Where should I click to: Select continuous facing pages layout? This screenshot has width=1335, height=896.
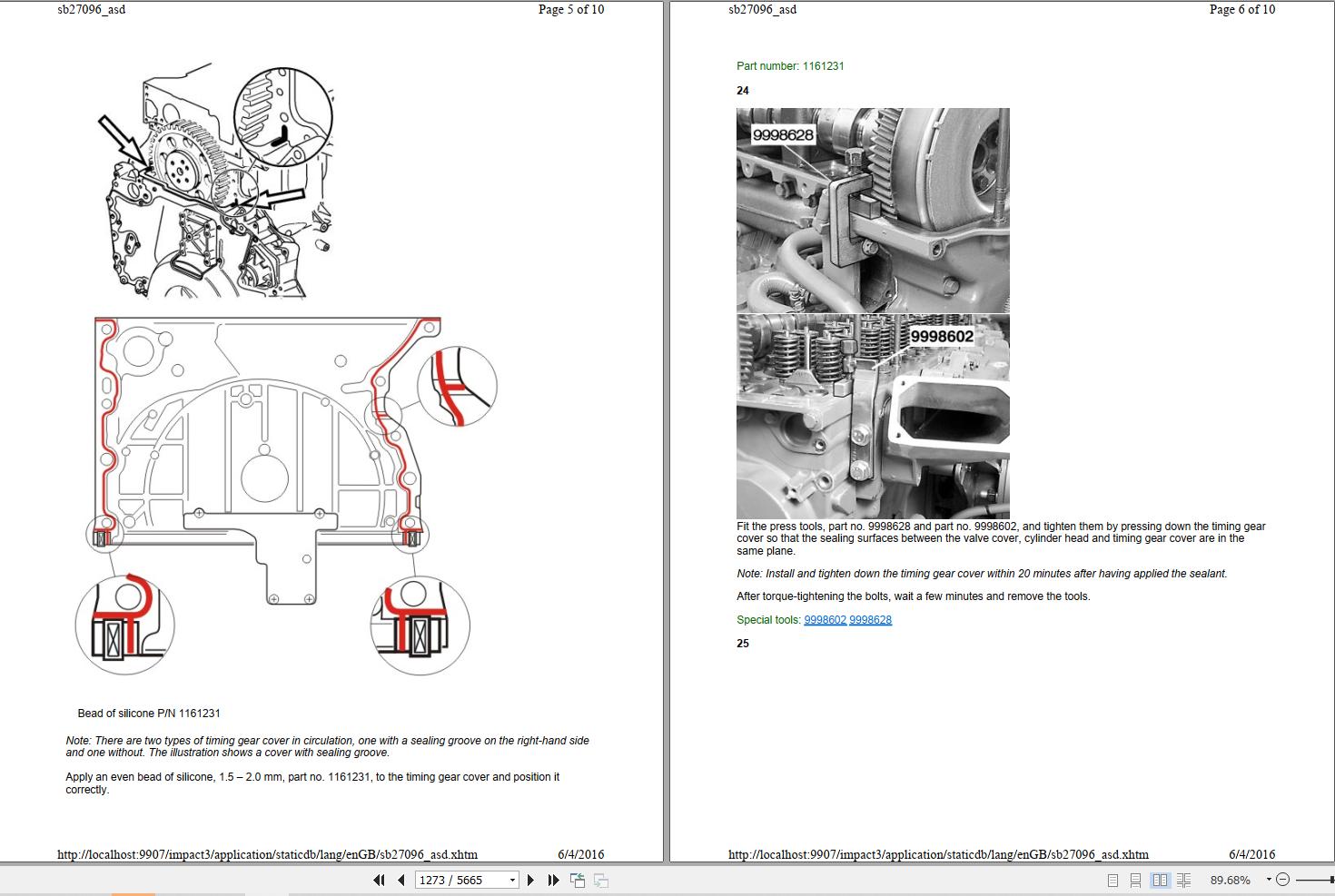point(1183,880)
